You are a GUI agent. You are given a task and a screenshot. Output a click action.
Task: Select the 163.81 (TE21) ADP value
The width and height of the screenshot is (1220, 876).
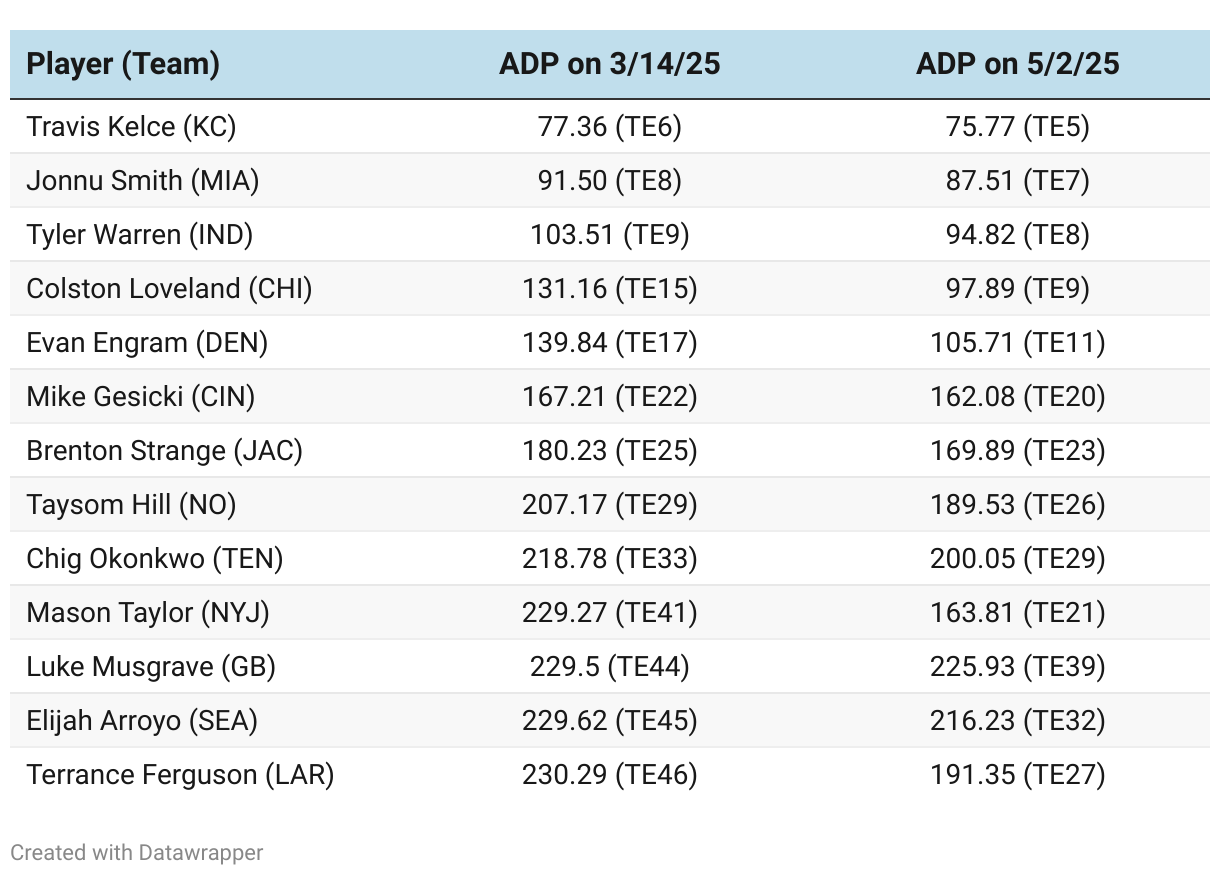(x=1017, y=613)
